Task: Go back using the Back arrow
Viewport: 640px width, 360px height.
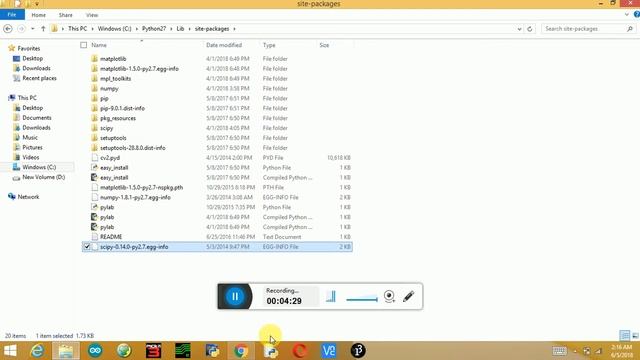Action: [8, 29]
